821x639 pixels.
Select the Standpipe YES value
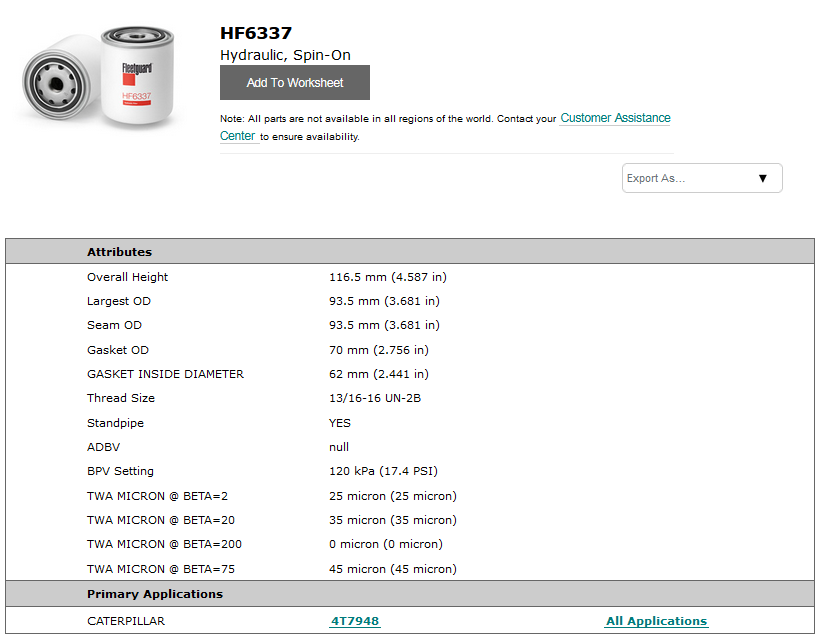(339, 423)
